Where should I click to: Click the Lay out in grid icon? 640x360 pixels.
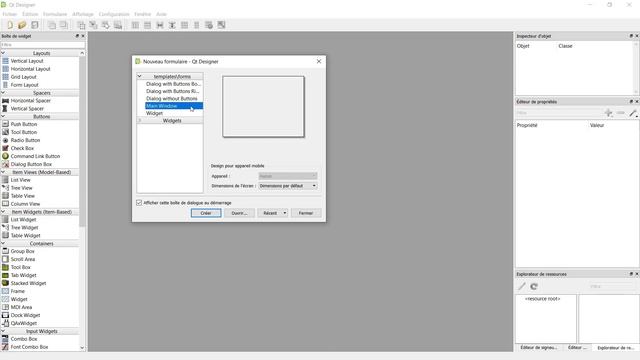coord(184,25)
